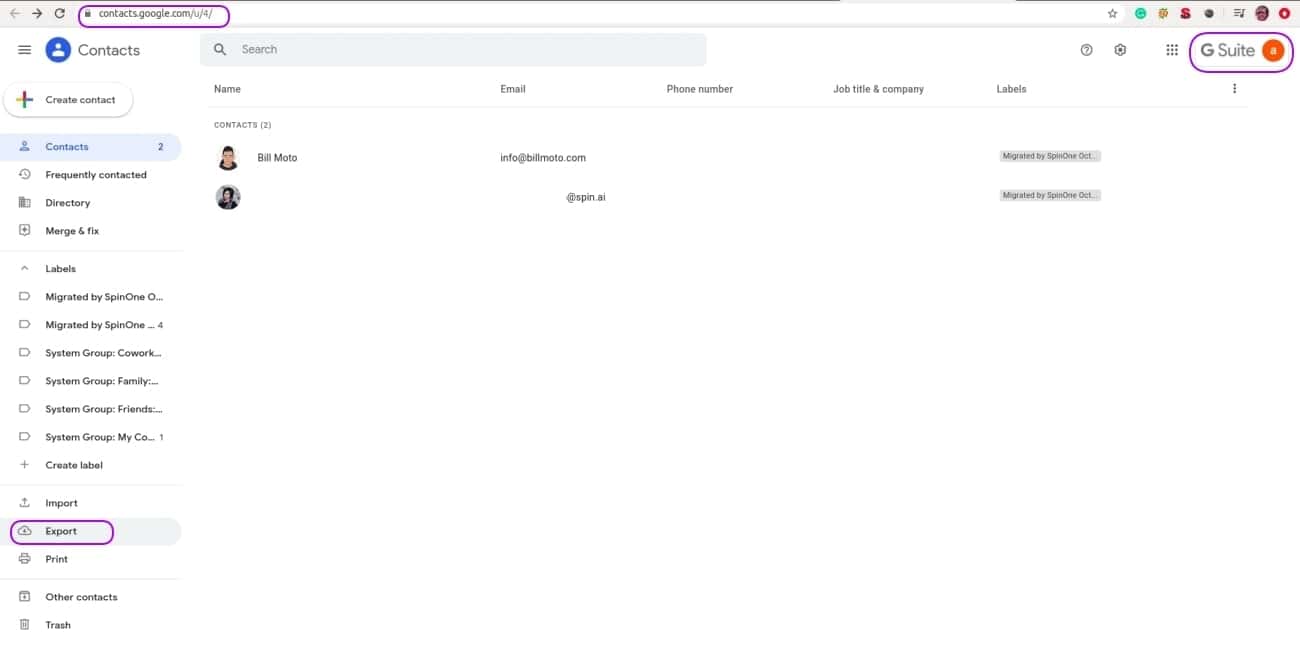
Task: Select Other contacts in the sidebar
Action: pyautogui.click(x=80, y=596)
